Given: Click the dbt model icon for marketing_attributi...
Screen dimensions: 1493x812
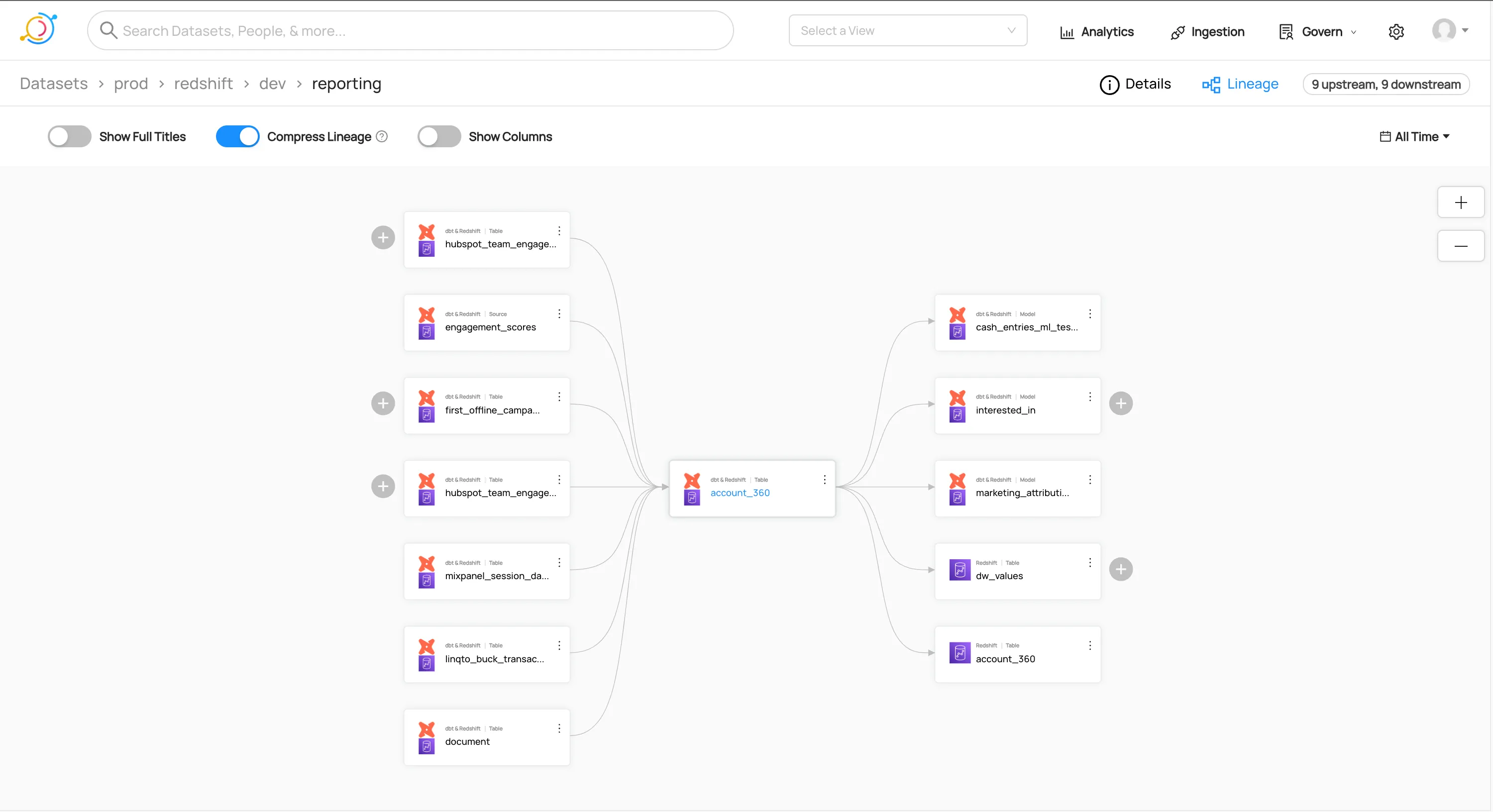Looking at the screenshot, I should (x=956, y=482).
